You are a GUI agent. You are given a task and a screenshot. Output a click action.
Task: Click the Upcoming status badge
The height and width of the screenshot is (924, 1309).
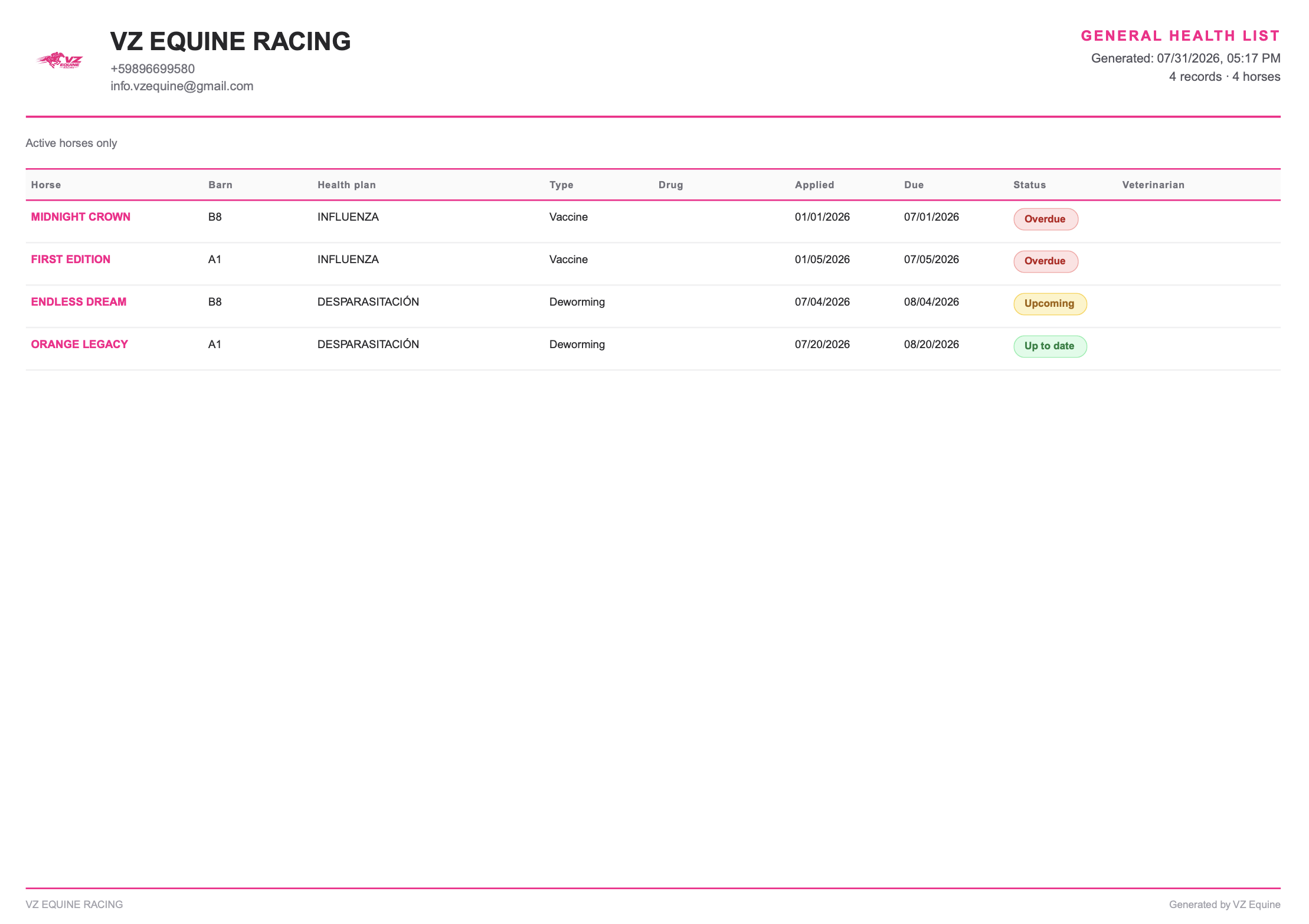1050,304
